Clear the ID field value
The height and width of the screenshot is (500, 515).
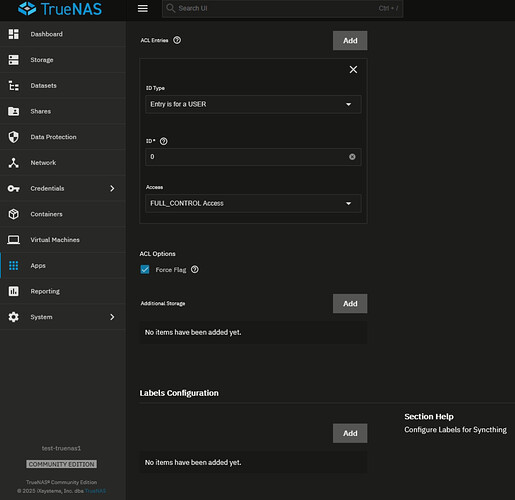point(352,157)
